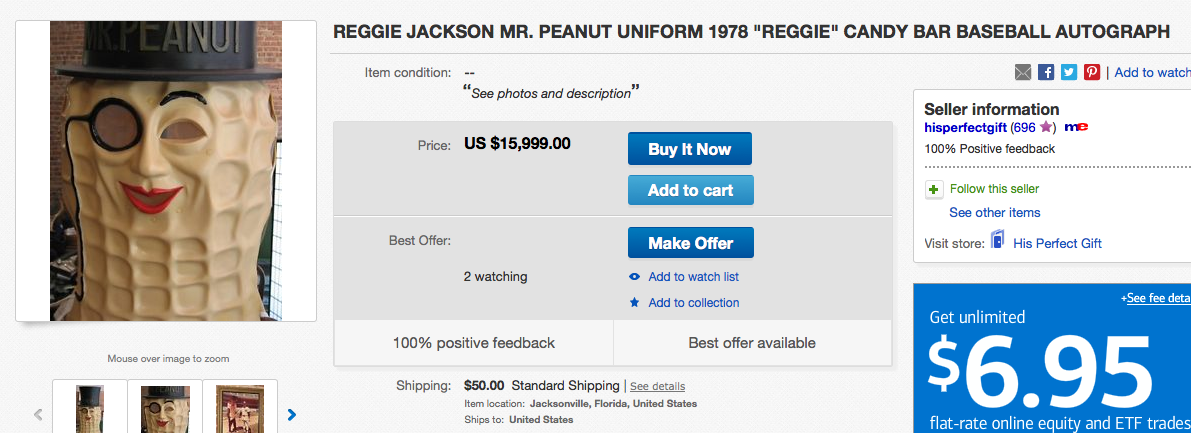This screenshot has height=433, width=1191.
Task: Open See other items link
Action: (x=994, y=212)
